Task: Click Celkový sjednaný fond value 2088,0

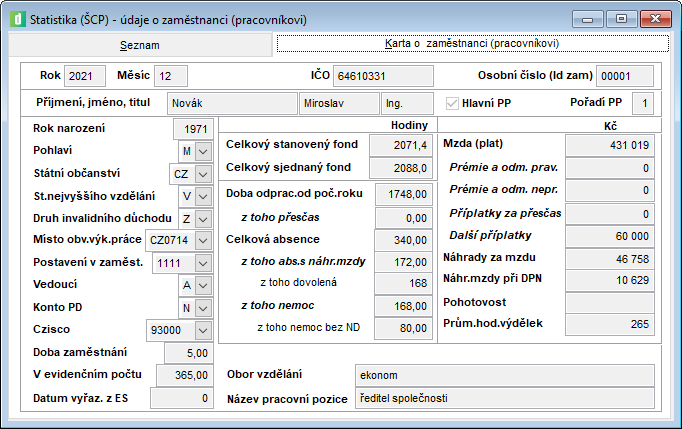Action: 401,168
